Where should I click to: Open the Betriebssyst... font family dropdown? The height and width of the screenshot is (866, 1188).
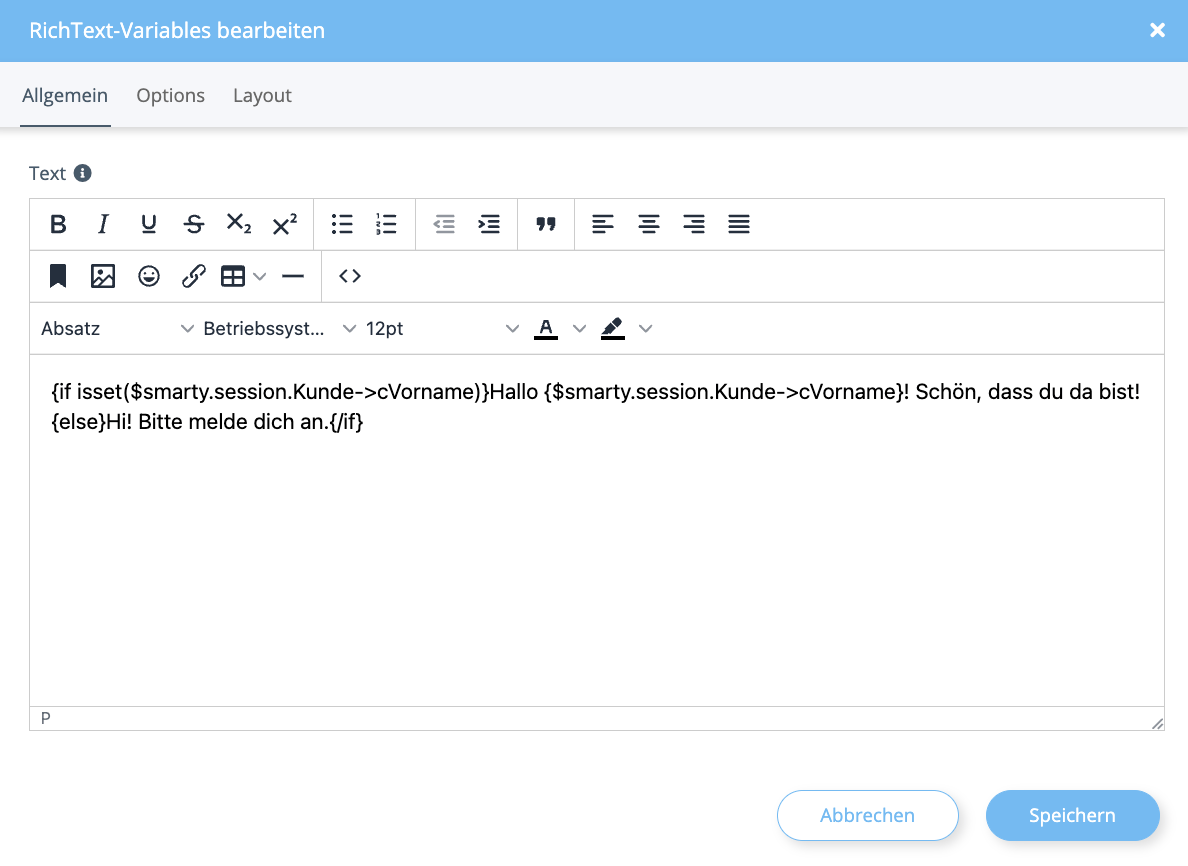[x=279, y=328]
